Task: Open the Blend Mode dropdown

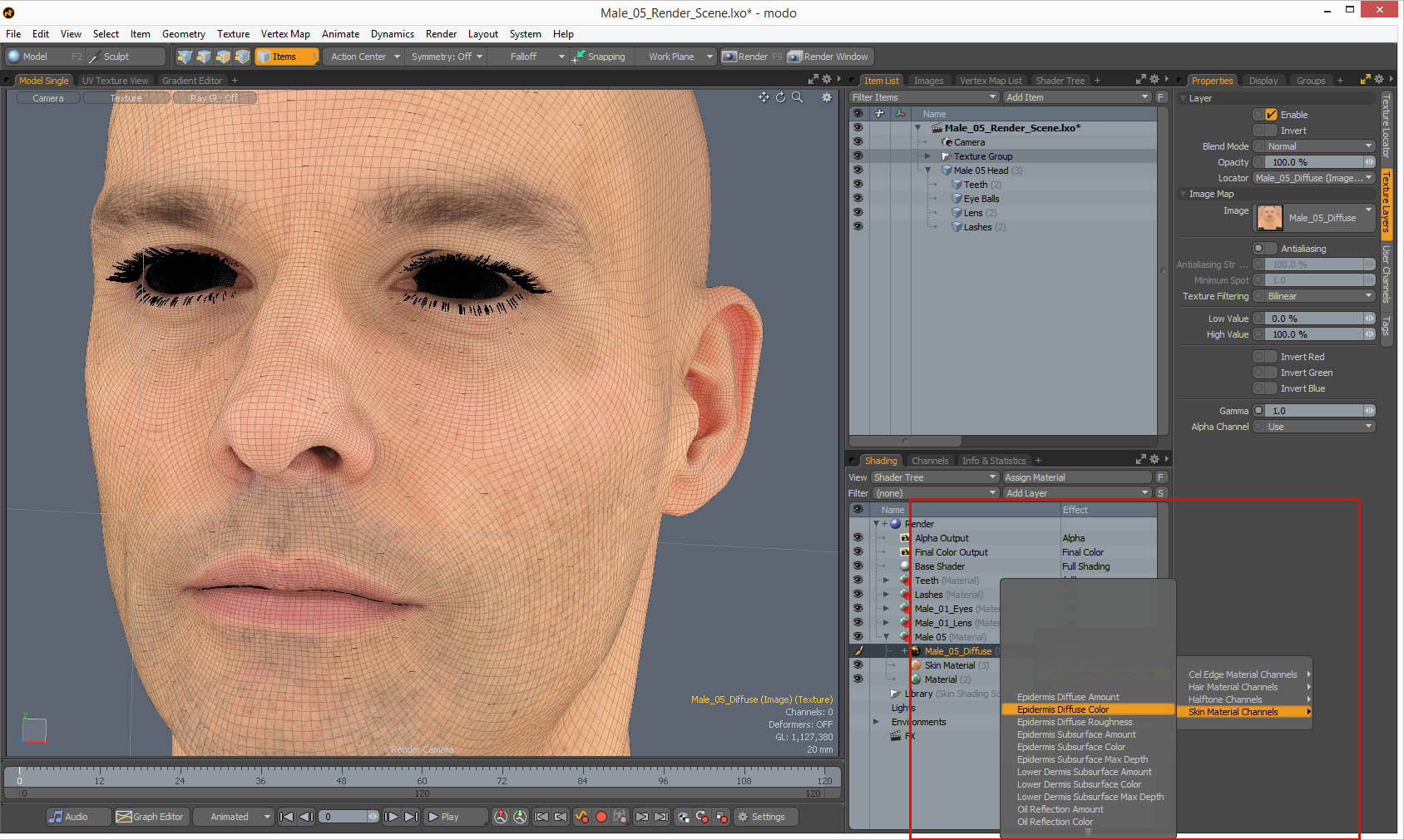Action: point(1313,146)
